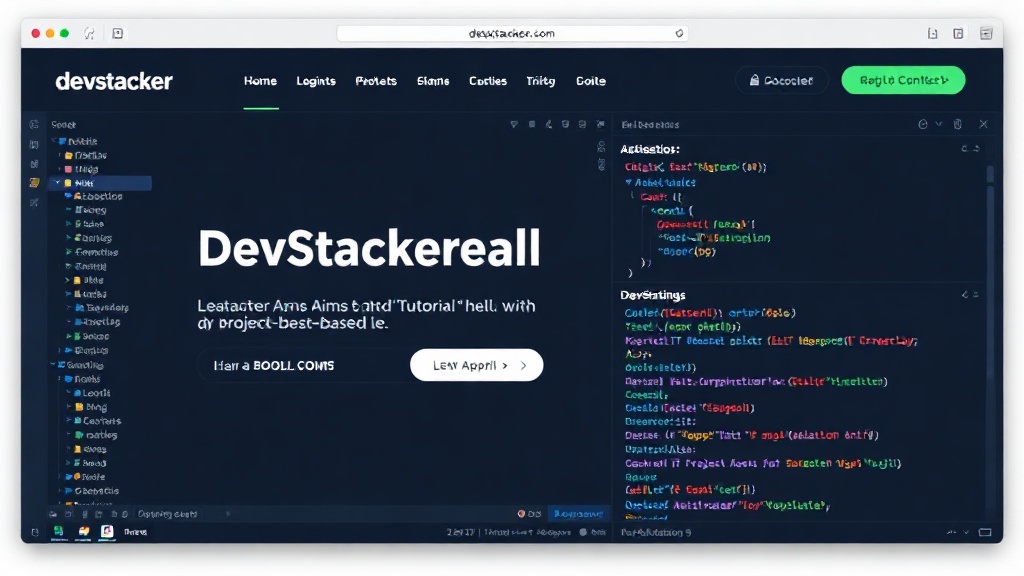Click the upper icon below editor toolbar's right end

tap(601, 147)
